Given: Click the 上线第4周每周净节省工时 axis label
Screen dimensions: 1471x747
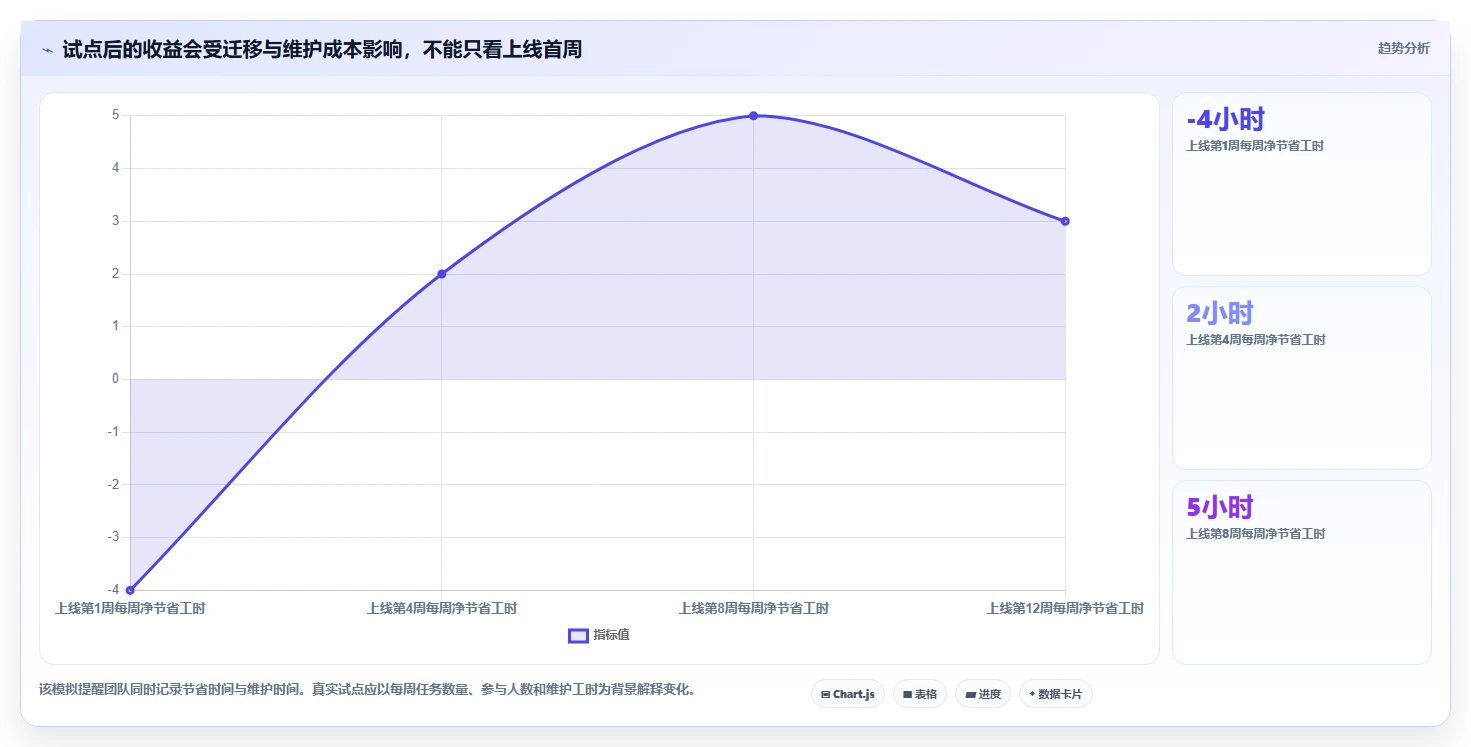Looking at the screenshot, I should [442, 608].
